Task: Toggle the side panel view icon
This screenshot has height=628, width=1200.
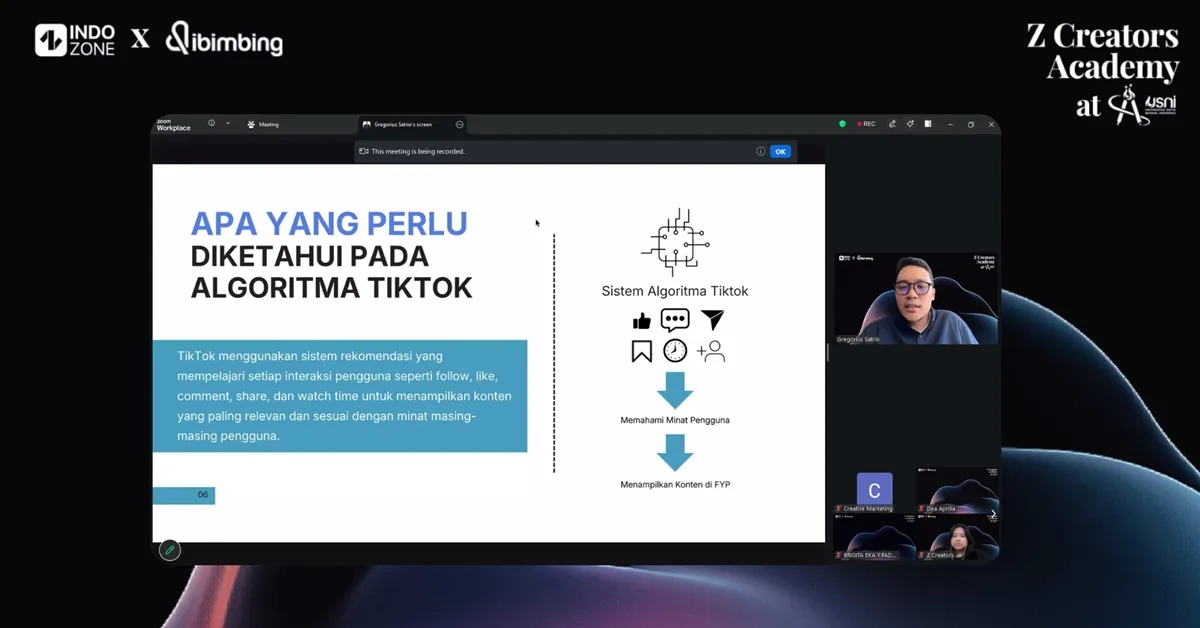Action: (x=928, y=124)
